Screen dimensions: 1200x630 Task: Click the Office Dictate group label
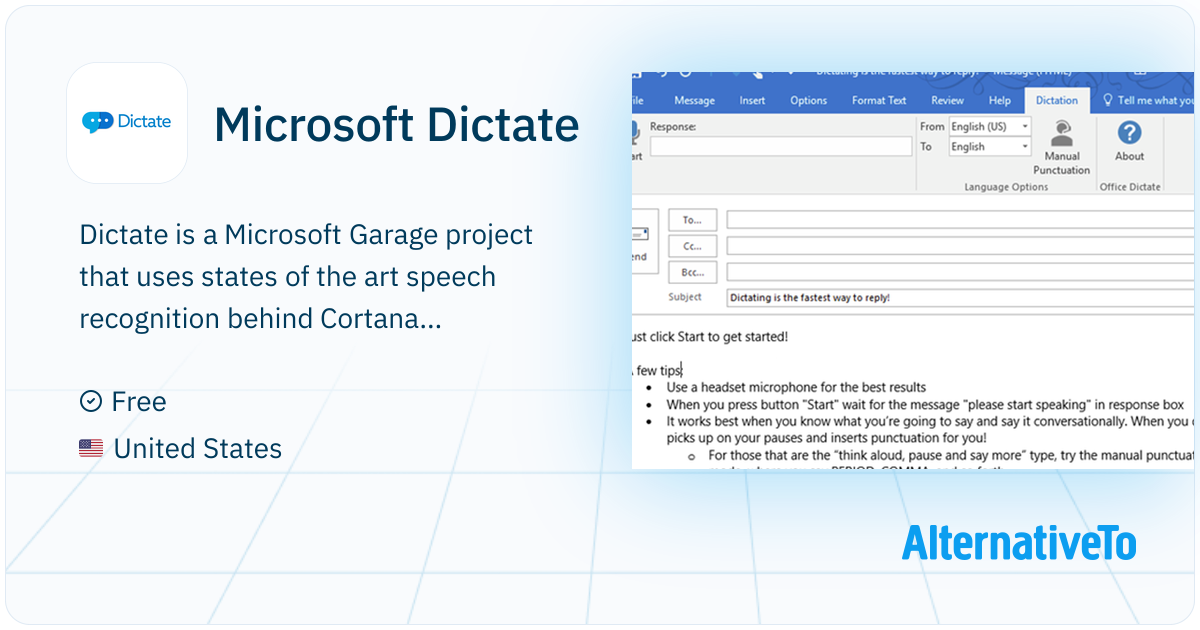[x=1130, y=187]
